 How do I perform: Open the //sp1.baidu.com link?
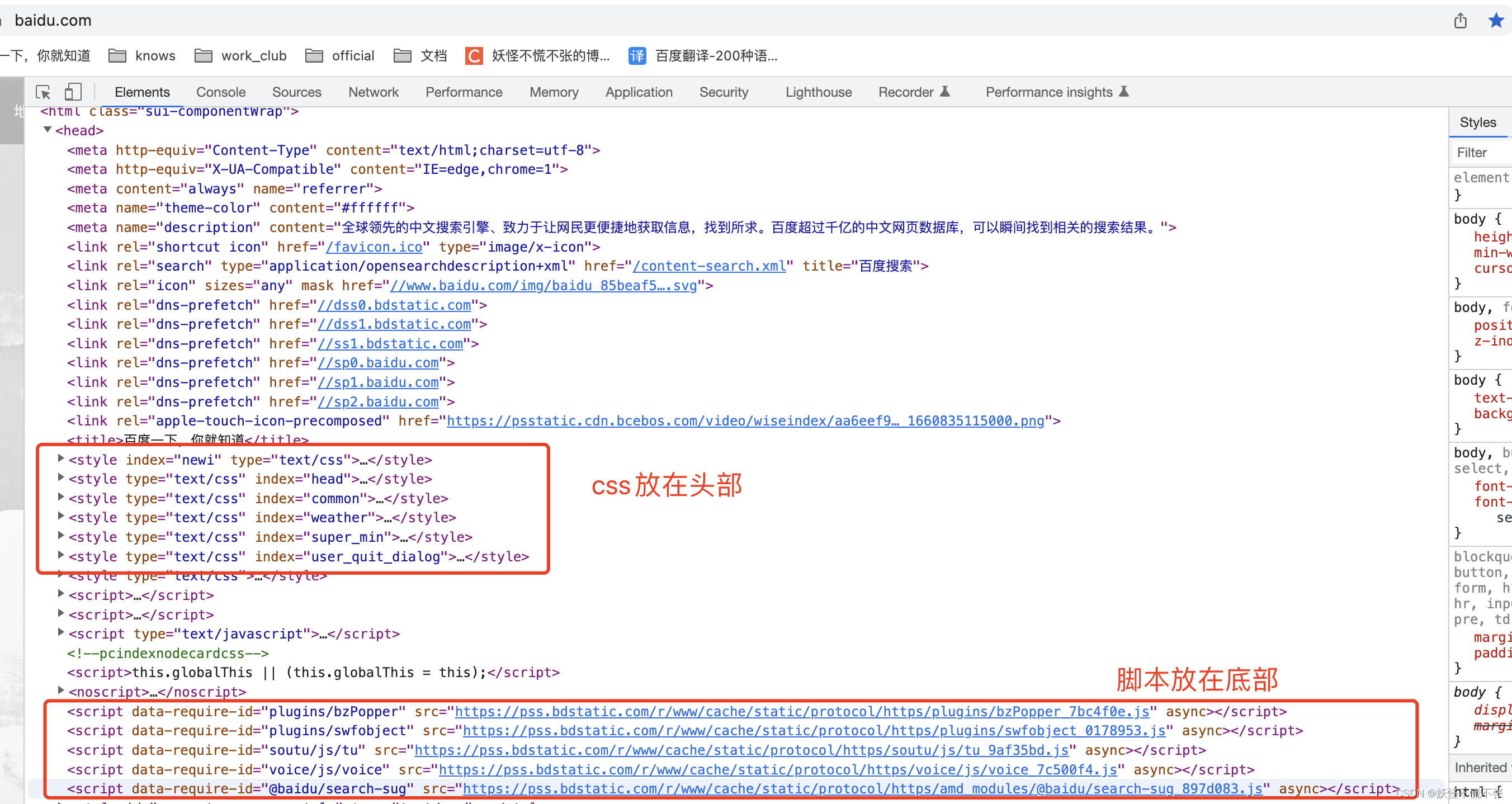pos(378,382)
